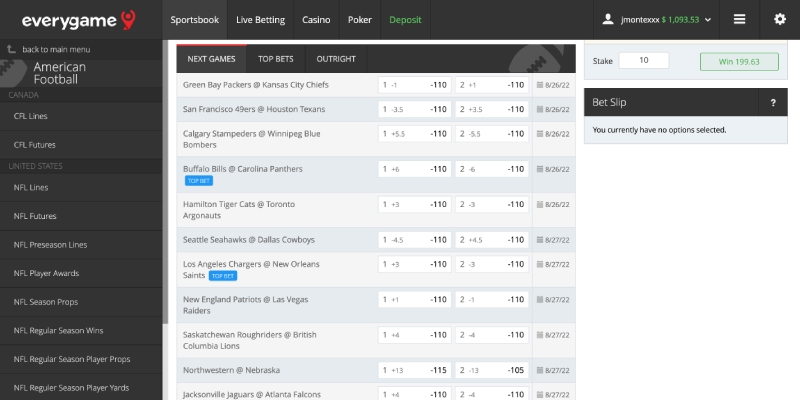
Task: Click TOP BET badge under Buffalo Bills
Action: click(199, 181)
